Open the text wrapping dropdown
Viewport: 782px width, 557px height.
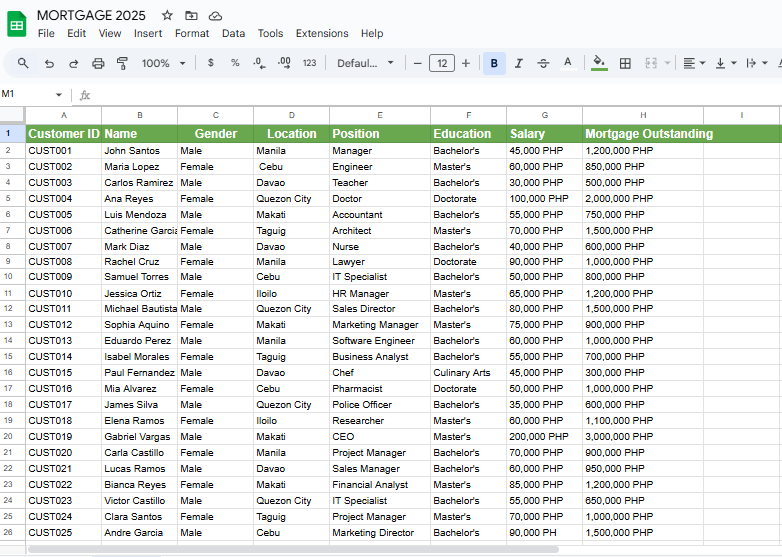tap(757, 63)
